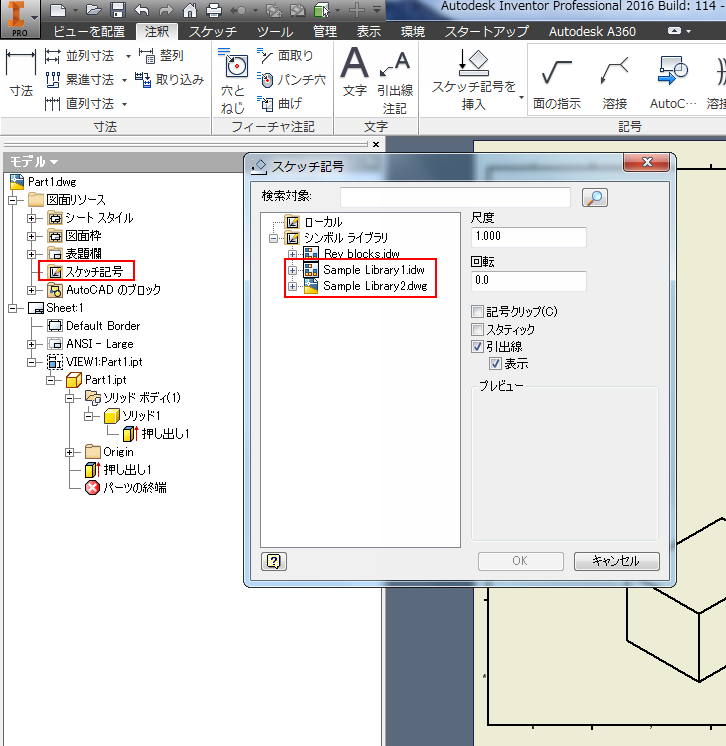
Task: Select the 寸法 dimension tool
Action: tap(21, 74)
